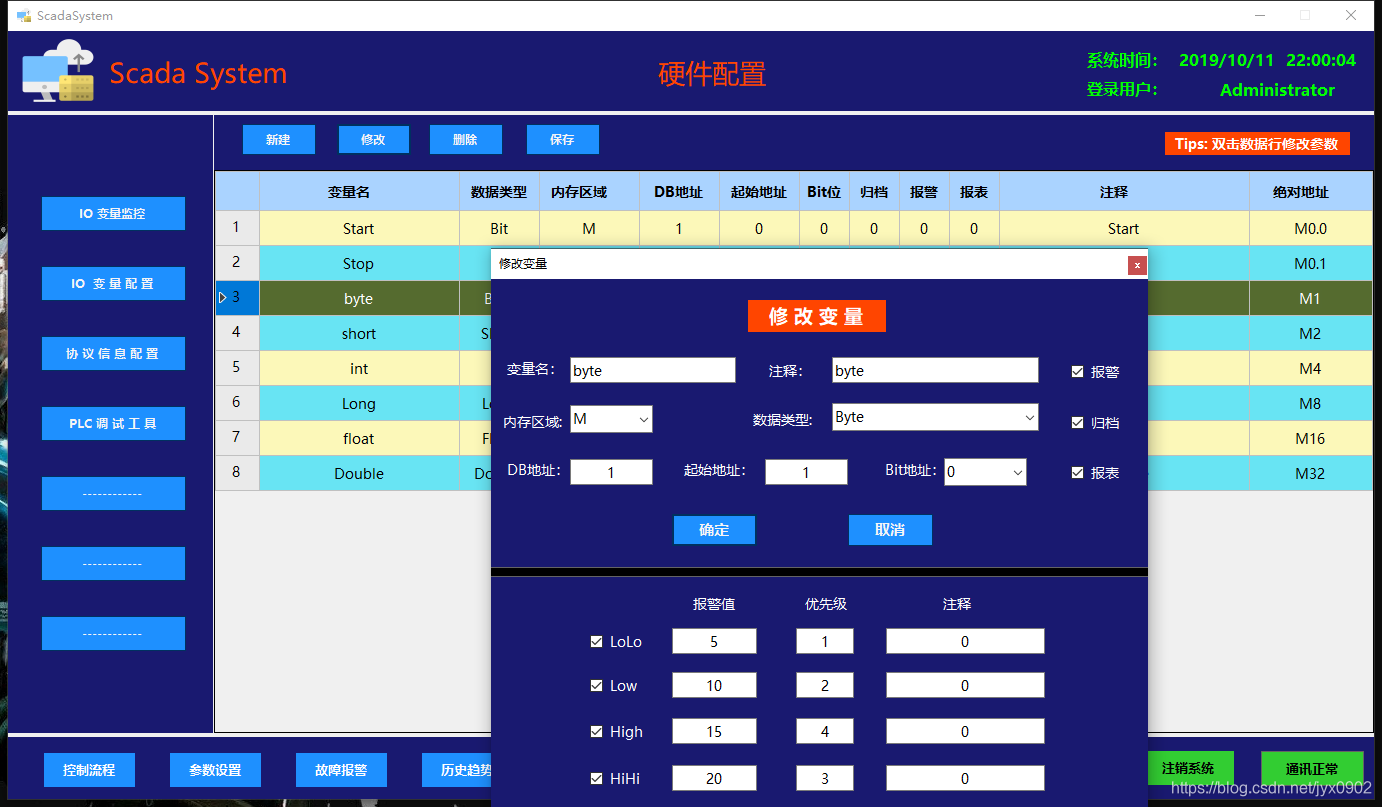Click the ScadaSystem title bar app icon
Image resolution: width=1382 pixels, height=807 pixels.
click(x=24, y=16)
